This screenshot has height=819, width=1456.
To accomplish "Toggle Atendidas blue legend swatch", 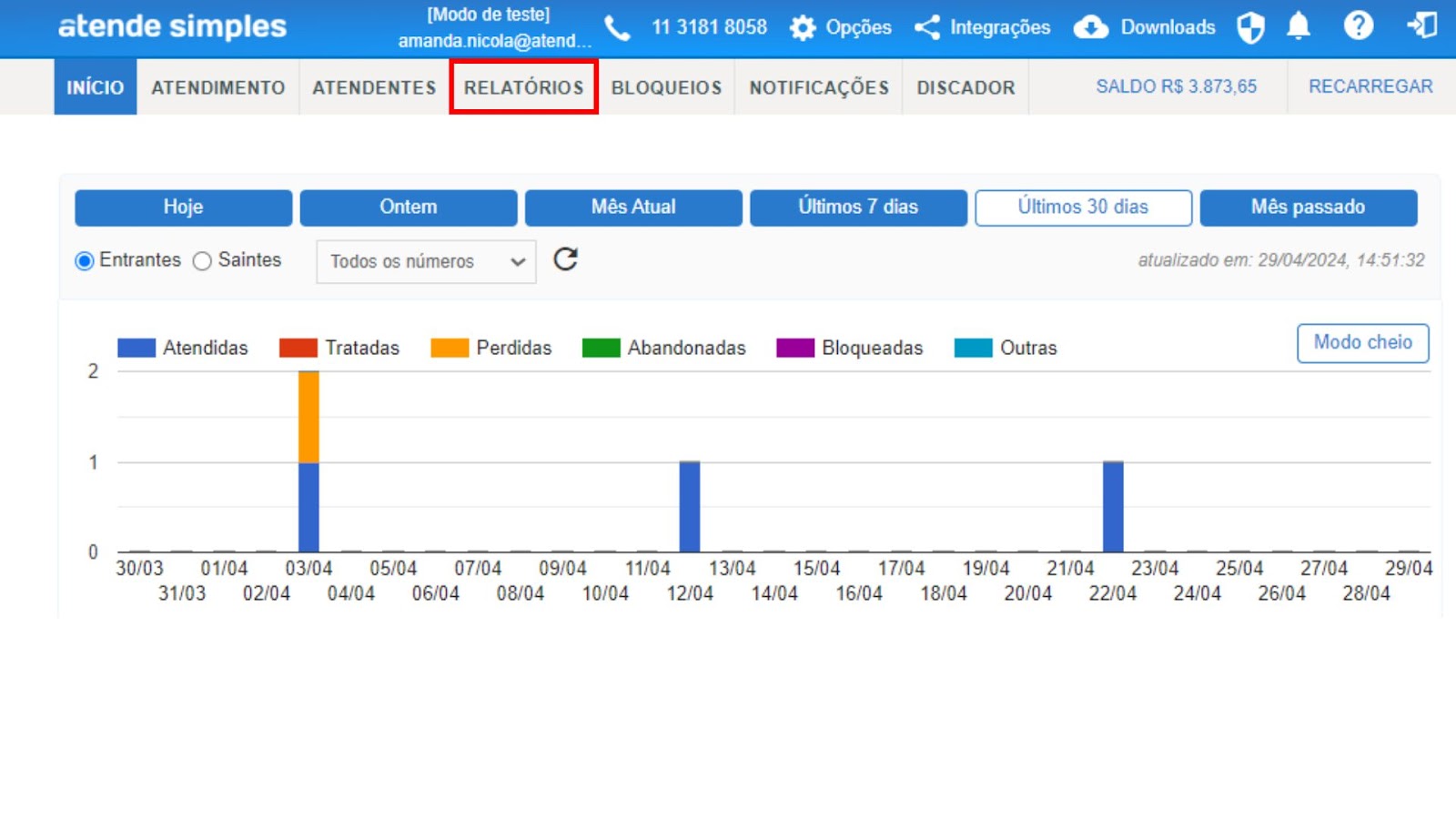I will (136, 348).
